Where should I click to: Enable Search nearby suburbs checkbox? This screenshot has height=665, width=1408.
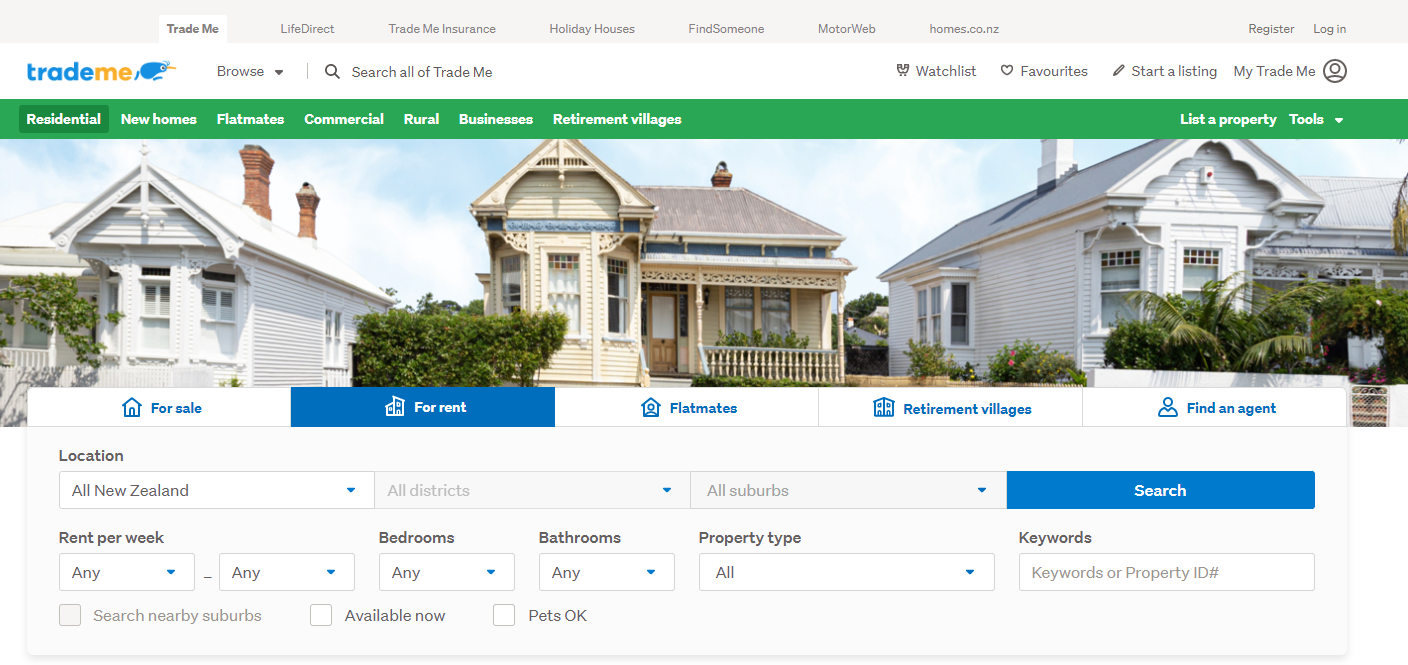pos(70,615)
